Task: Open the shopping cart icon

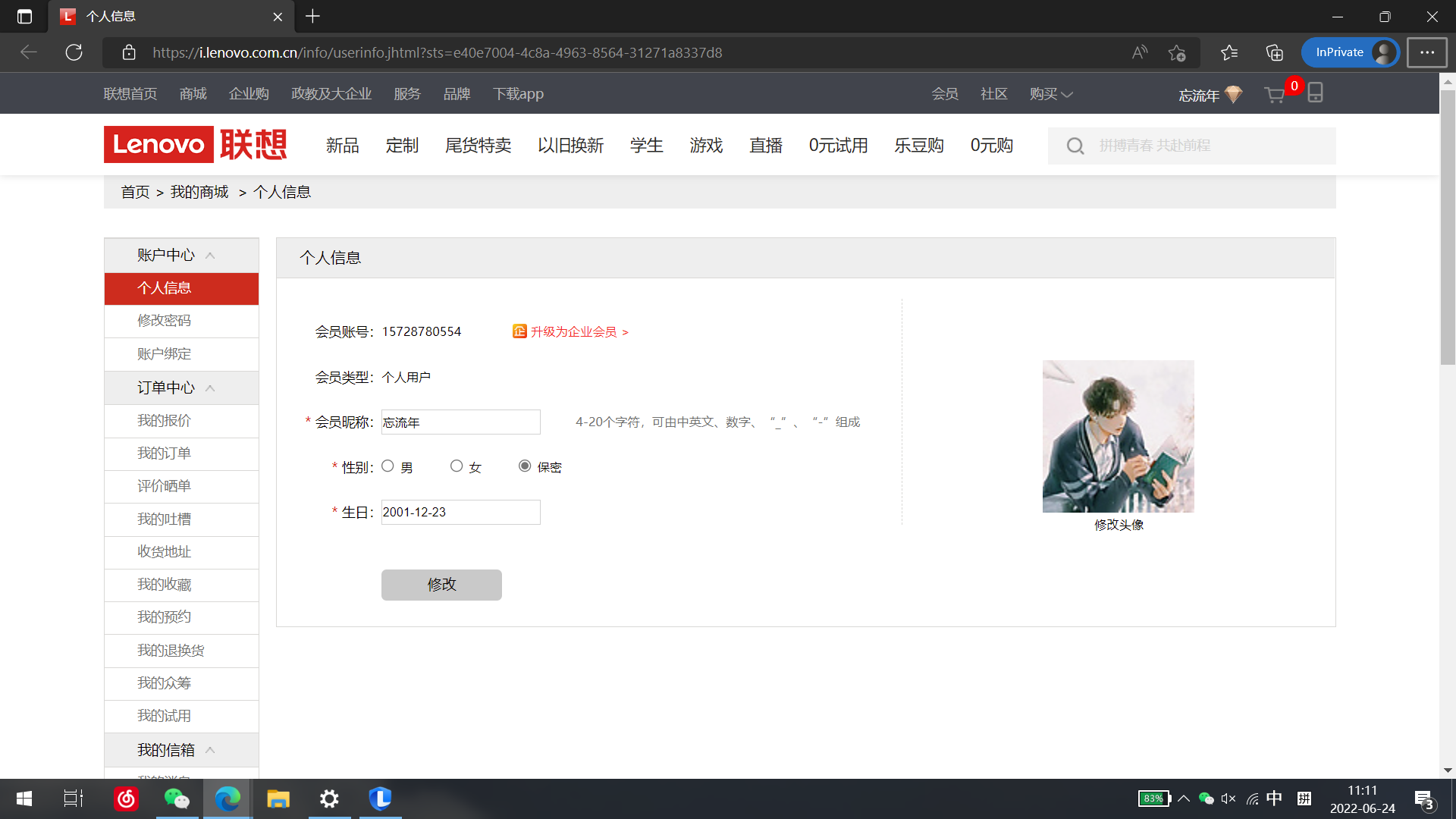Action: coord(1275,95)
